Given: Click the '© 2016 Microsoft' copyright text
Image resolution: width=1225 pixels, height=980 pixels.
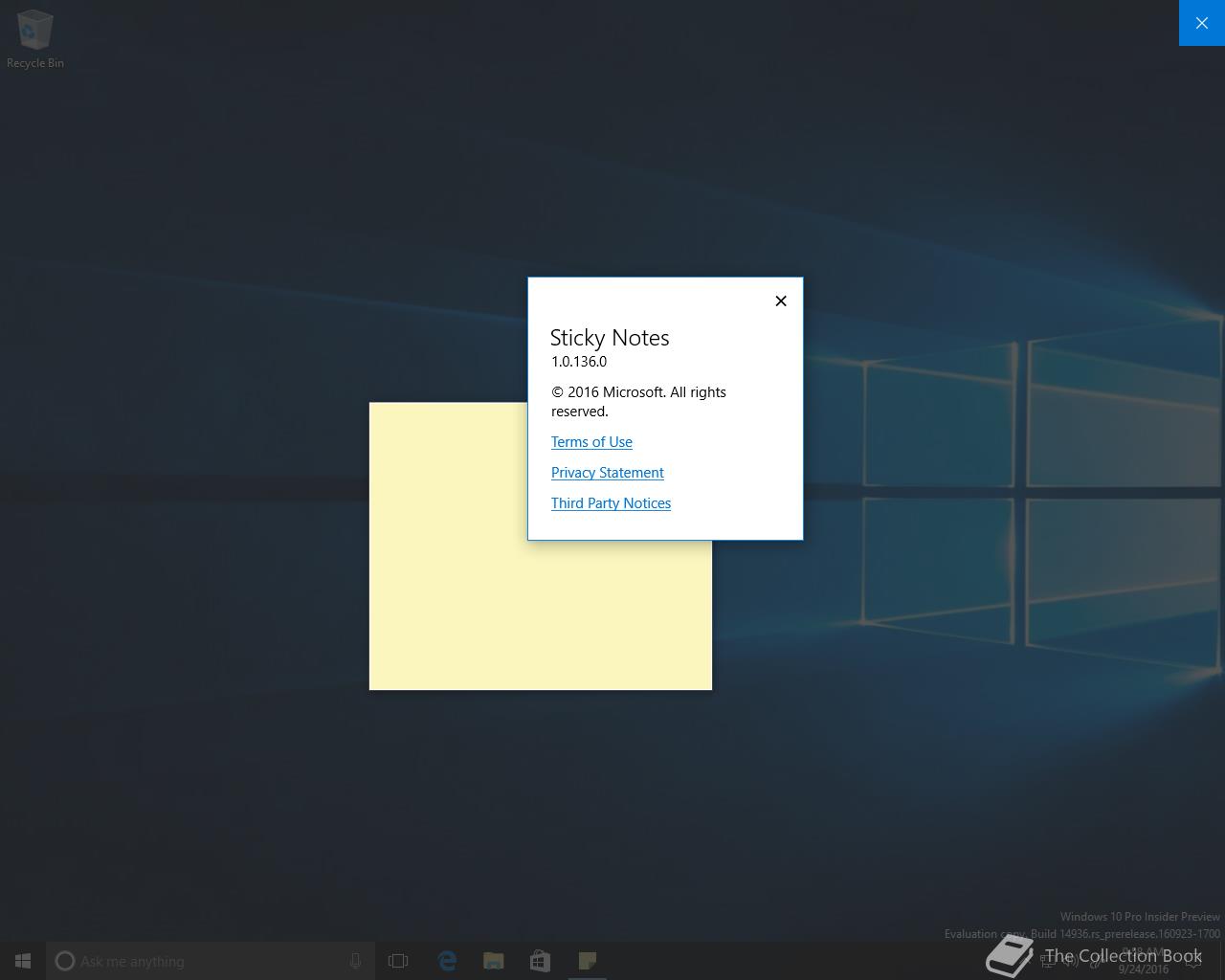Looking at the screenshot, I should pos(638,402).
